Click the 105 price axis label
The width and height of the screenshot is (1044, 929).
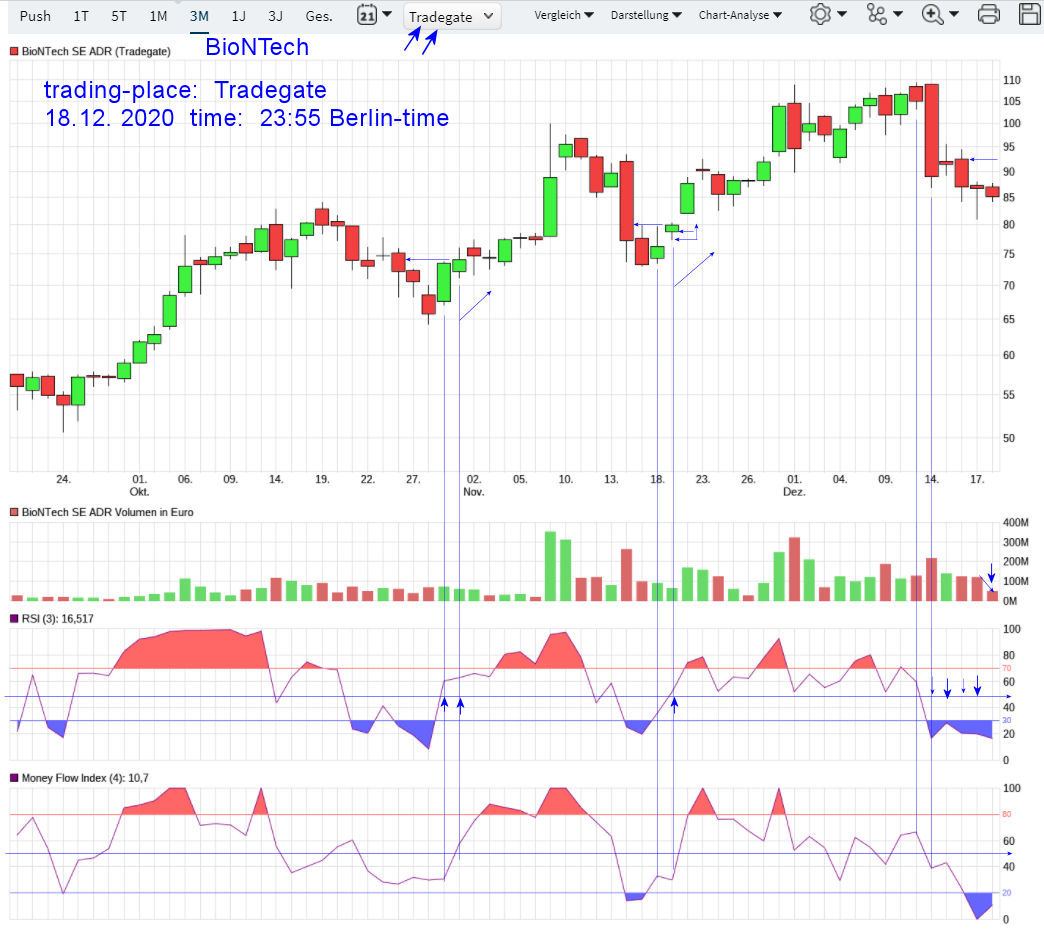point(1011,101)
